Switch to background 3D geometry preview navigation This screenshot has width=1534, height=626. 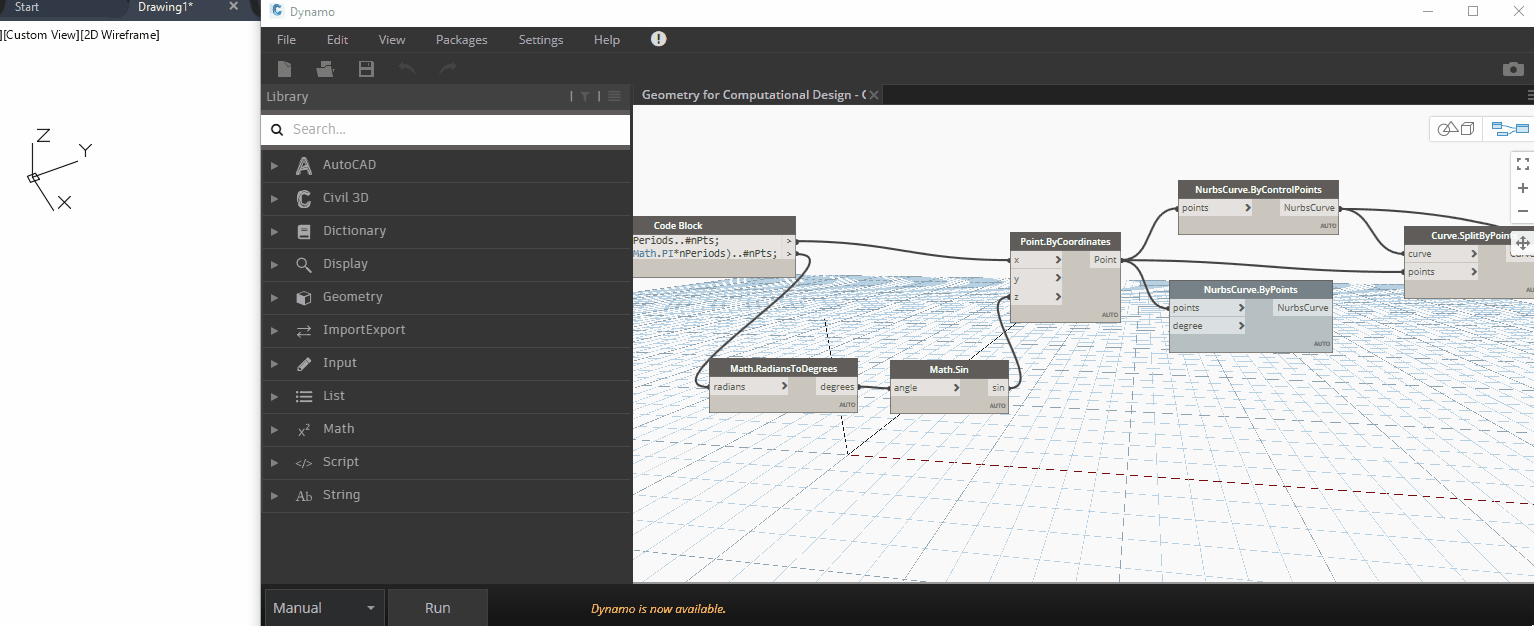pyautogui.click(x=1456, y=129)
